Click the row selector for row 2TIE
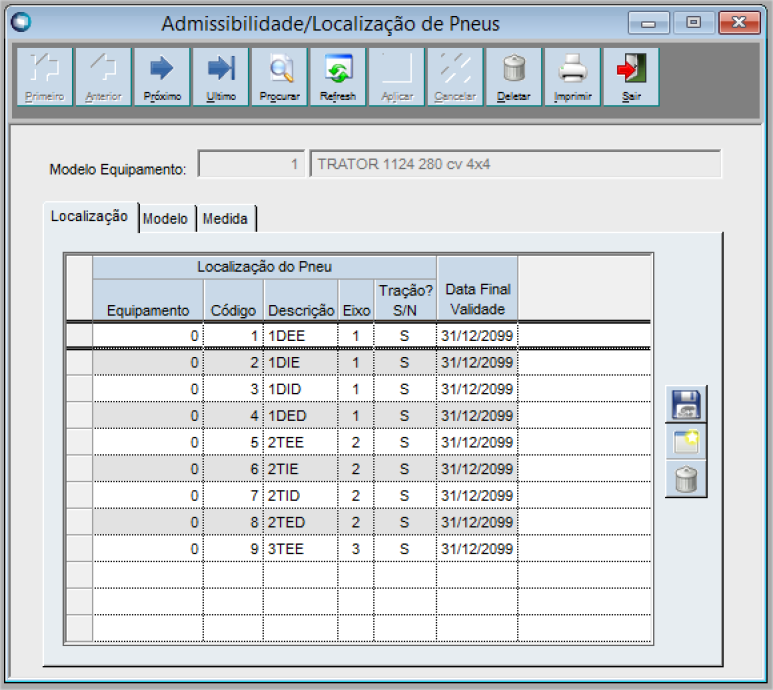Screen dimensions: 773x690 79,469
